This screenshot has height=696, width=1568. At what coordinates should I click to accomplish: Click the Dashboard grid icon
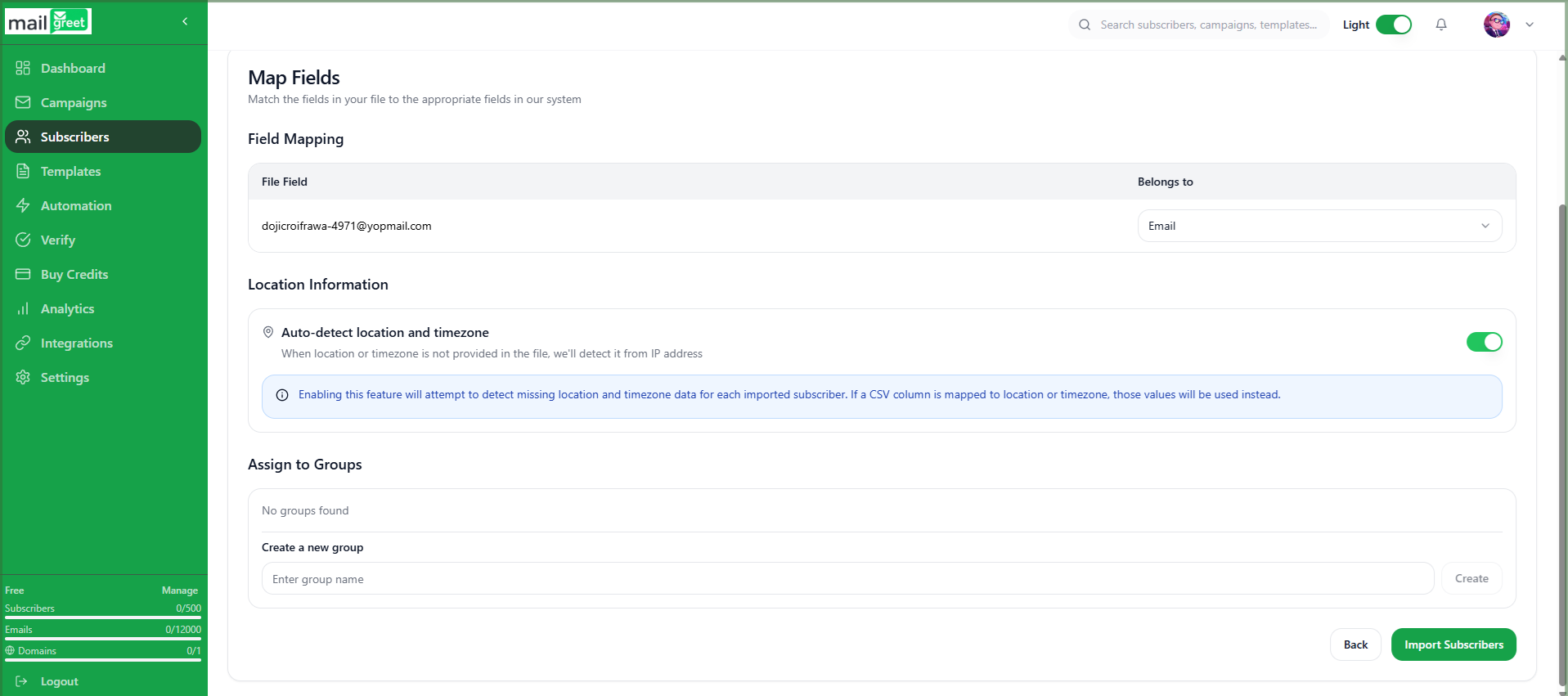(x=23, y=68)
